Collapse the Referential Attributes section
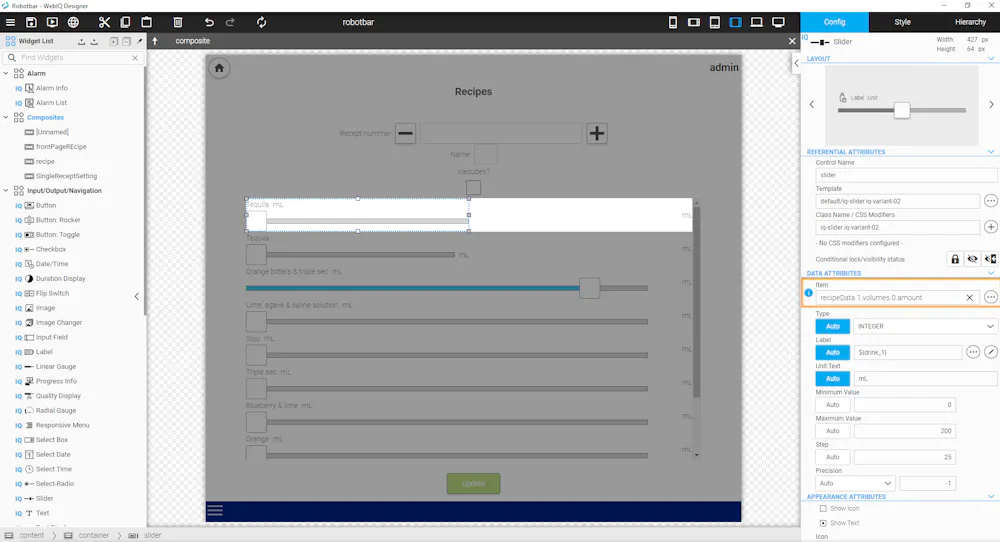1000x542 pixels. coord(990,152)
